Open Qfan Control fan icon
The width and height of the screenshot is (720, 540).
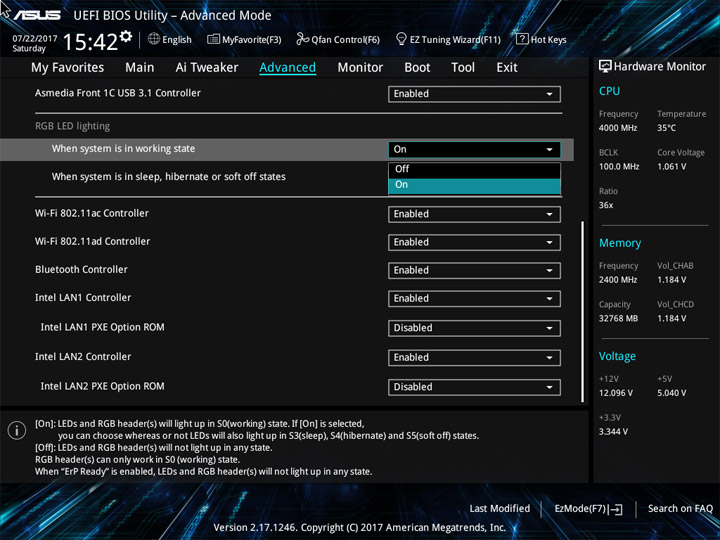tap(302, 39)
